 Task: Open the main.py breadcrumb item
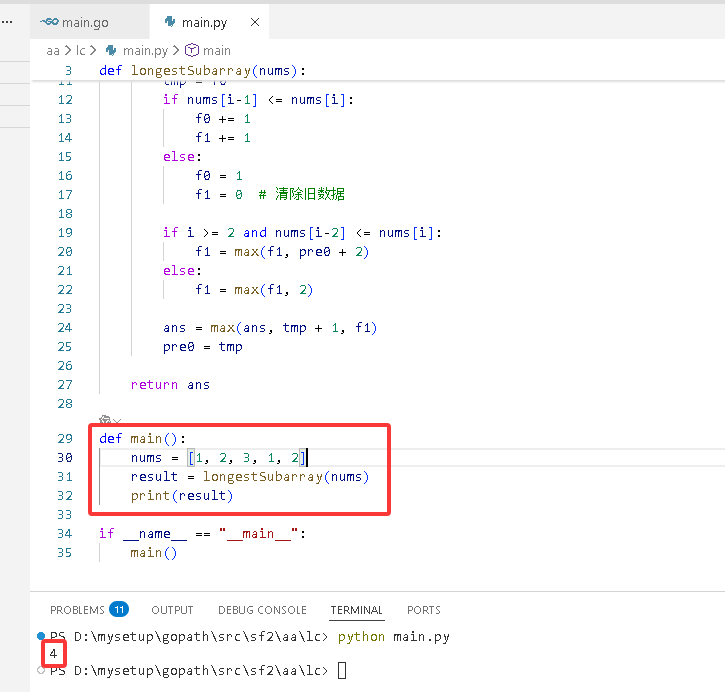[x=145, y=50]
